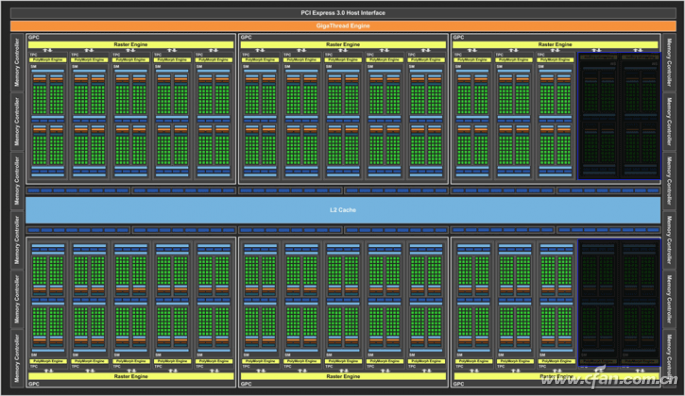Image resolution: width=685 pixels, height=396 pixels.
Task: Click the topmost Memory Controller on right edge
Action: pyautogui.click(x=669, y=62)
